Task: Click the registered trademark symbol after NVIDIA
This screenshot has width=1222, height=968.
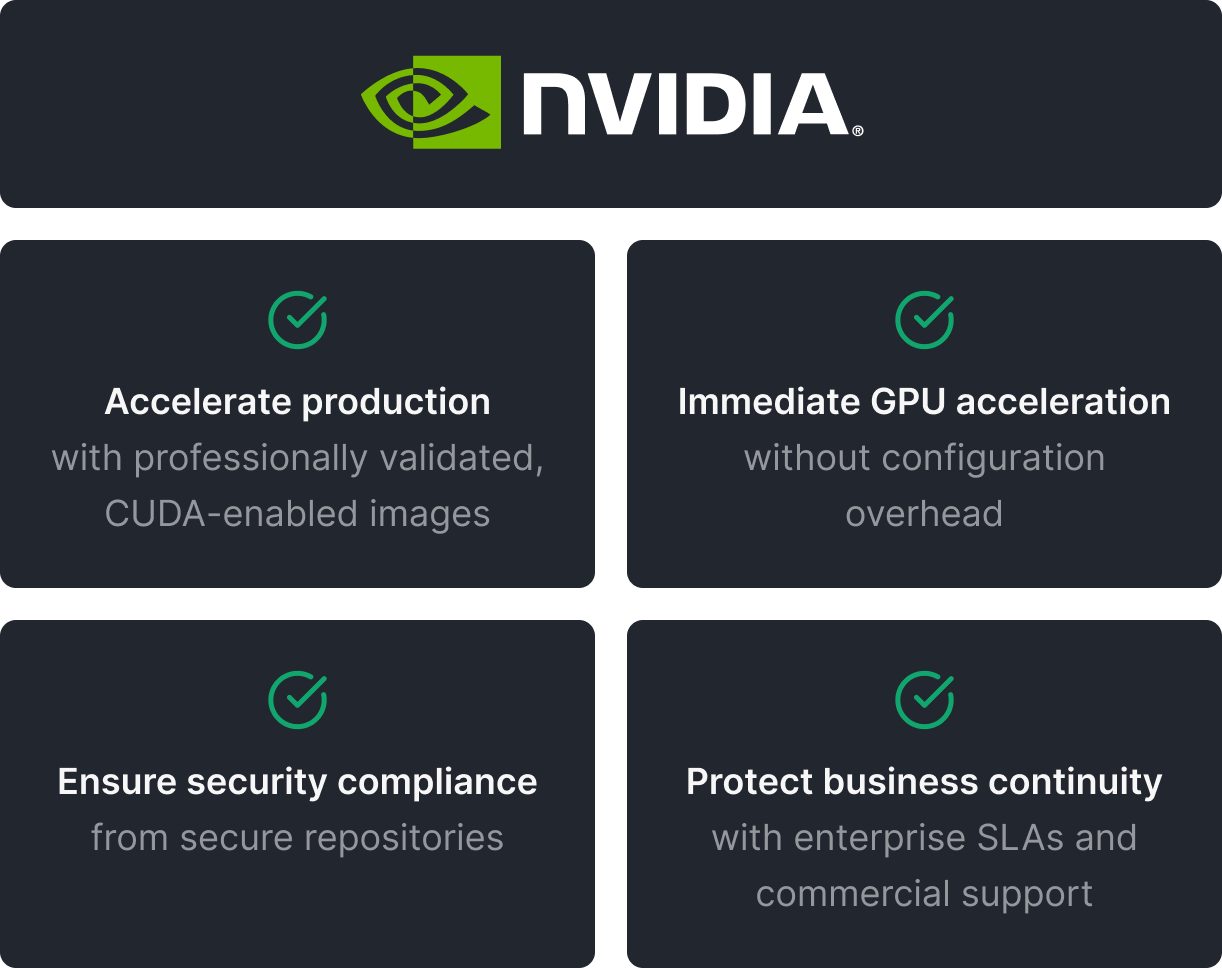Action: click(857, 131)
